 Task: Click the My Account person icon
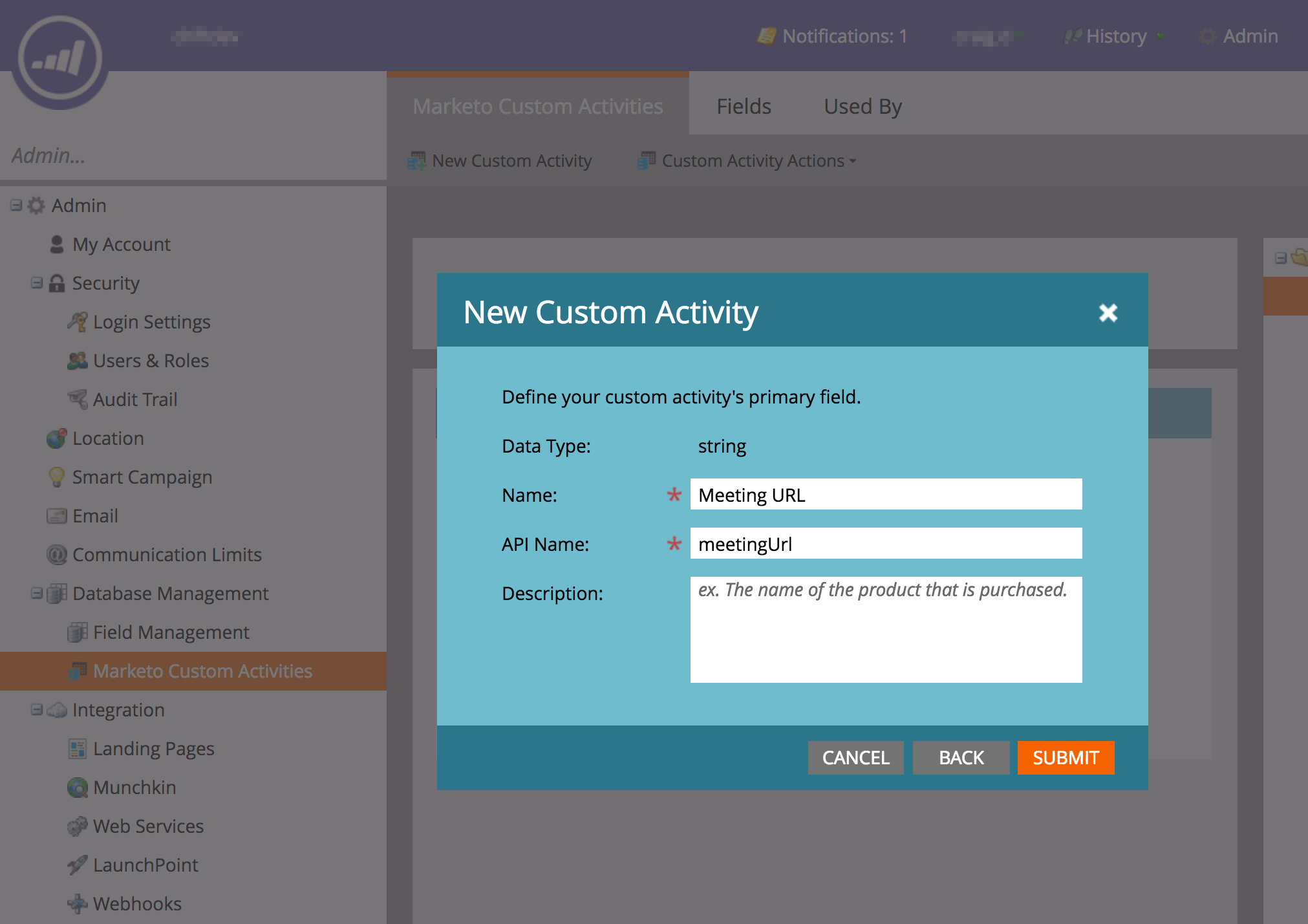[57, 244]
